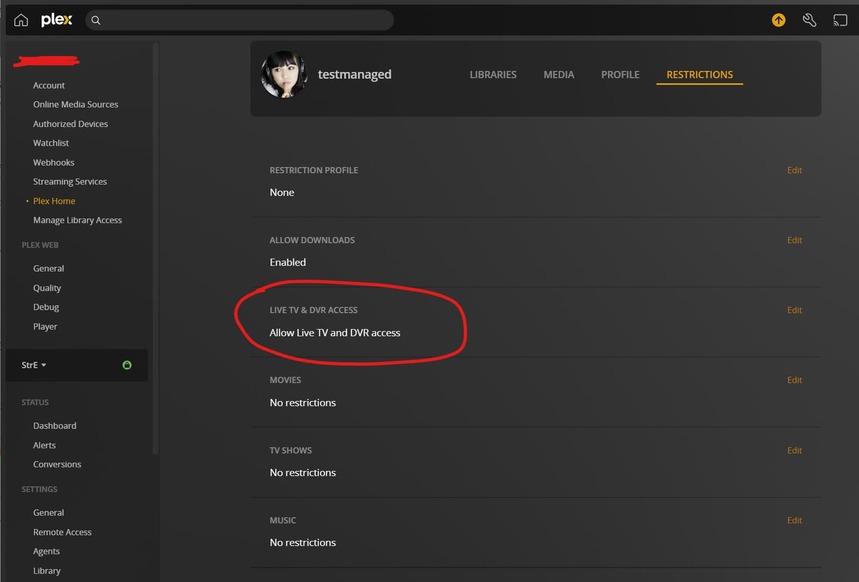Click the testmanaged avatar picture
This screenshot has height=582, width=859.
tap(284, 75)
